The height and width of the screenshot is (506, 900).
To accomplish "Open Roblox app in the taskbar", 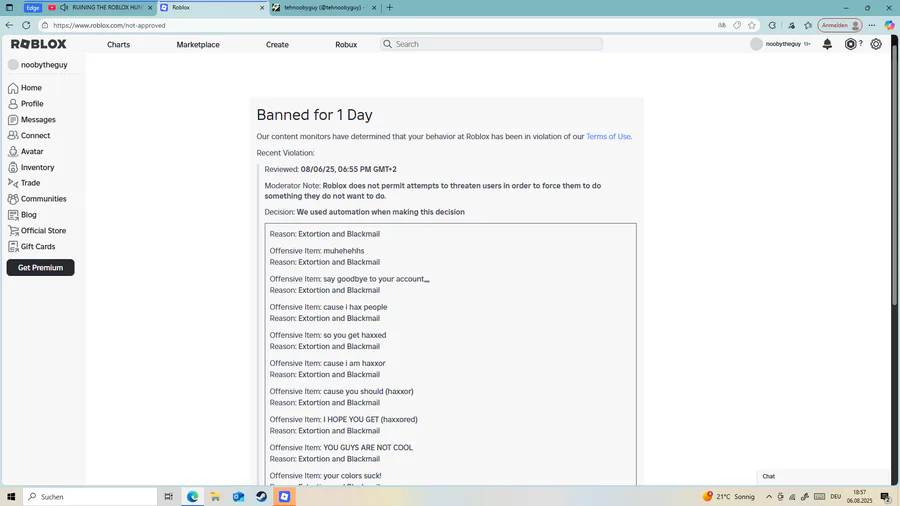I will pos(285,496).
